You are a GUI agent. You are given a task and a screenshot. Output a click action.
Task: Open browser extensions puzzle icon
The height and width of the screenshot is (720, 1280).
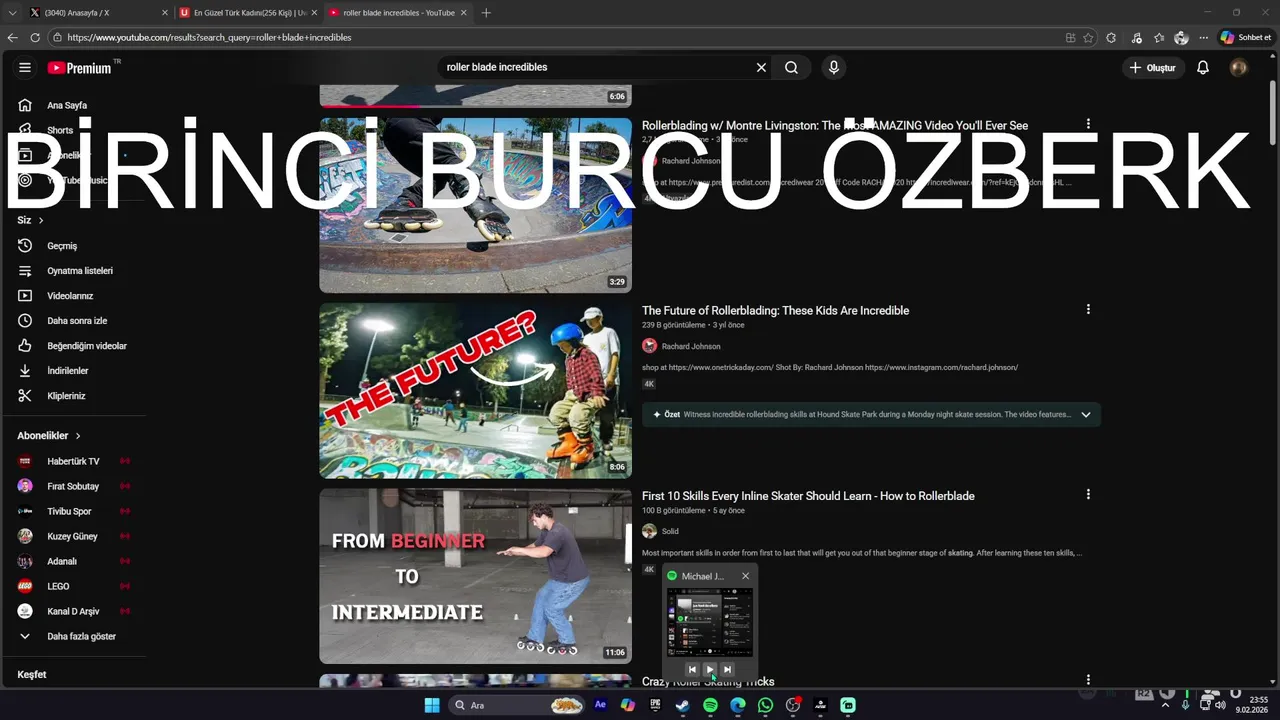coord(1111,37)
